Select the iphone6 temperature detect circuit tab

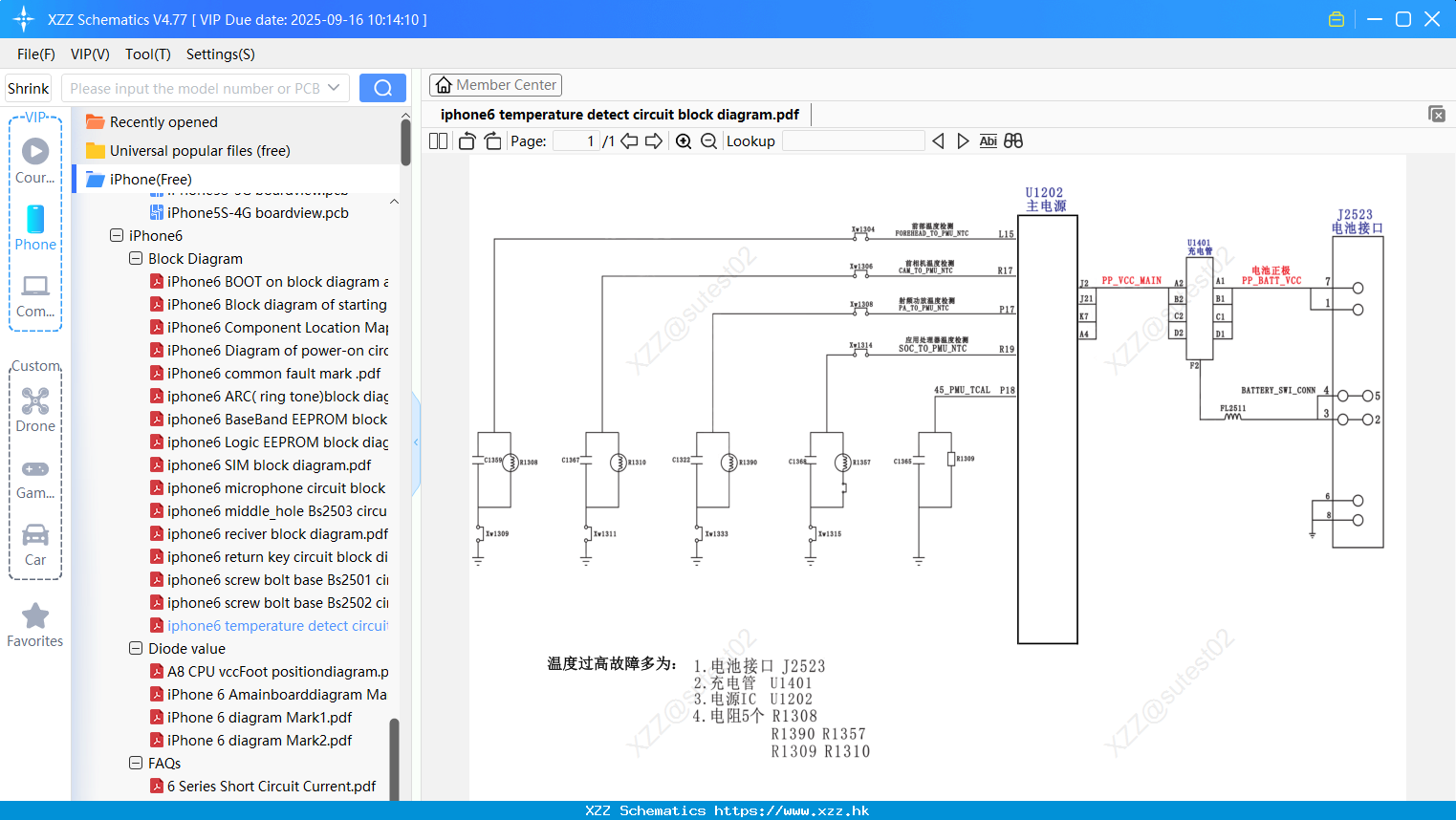tap(619, 115)
